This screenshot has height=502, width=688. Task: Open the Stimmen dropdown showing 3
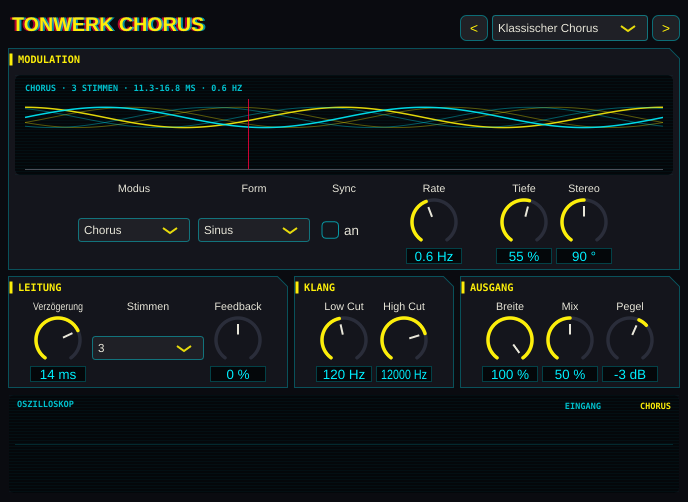148,348
